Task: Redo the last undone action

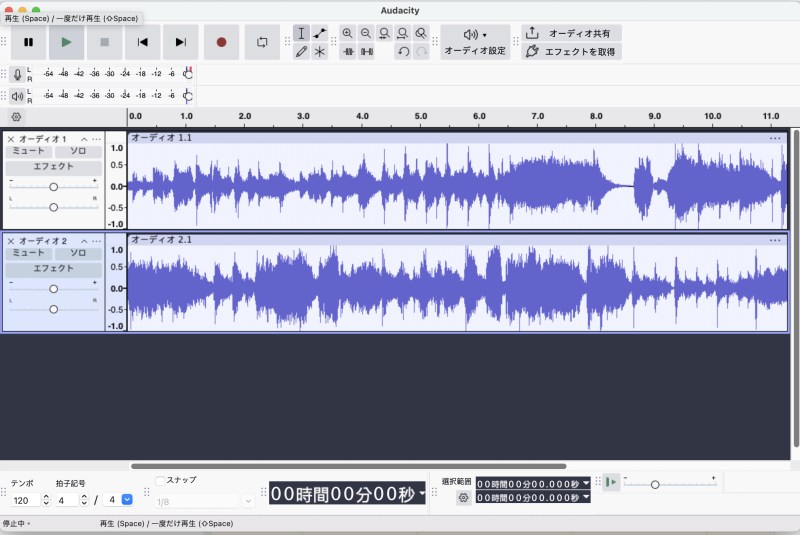Action: click(x=421, y=52)
